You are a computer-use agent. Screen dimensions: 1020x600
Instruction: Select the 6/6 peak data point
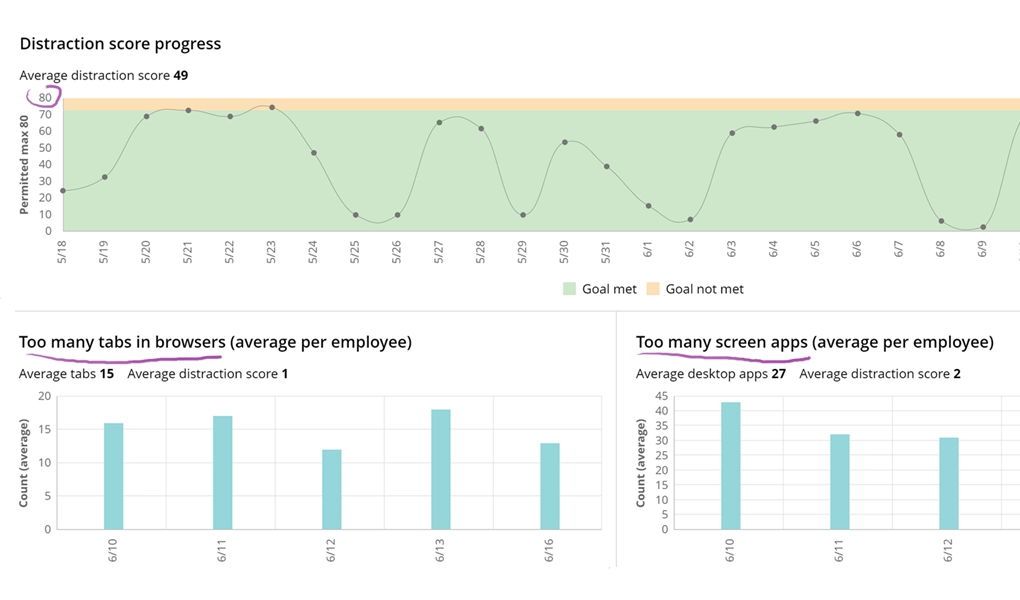pyautogui.click(x=856, y=113)
